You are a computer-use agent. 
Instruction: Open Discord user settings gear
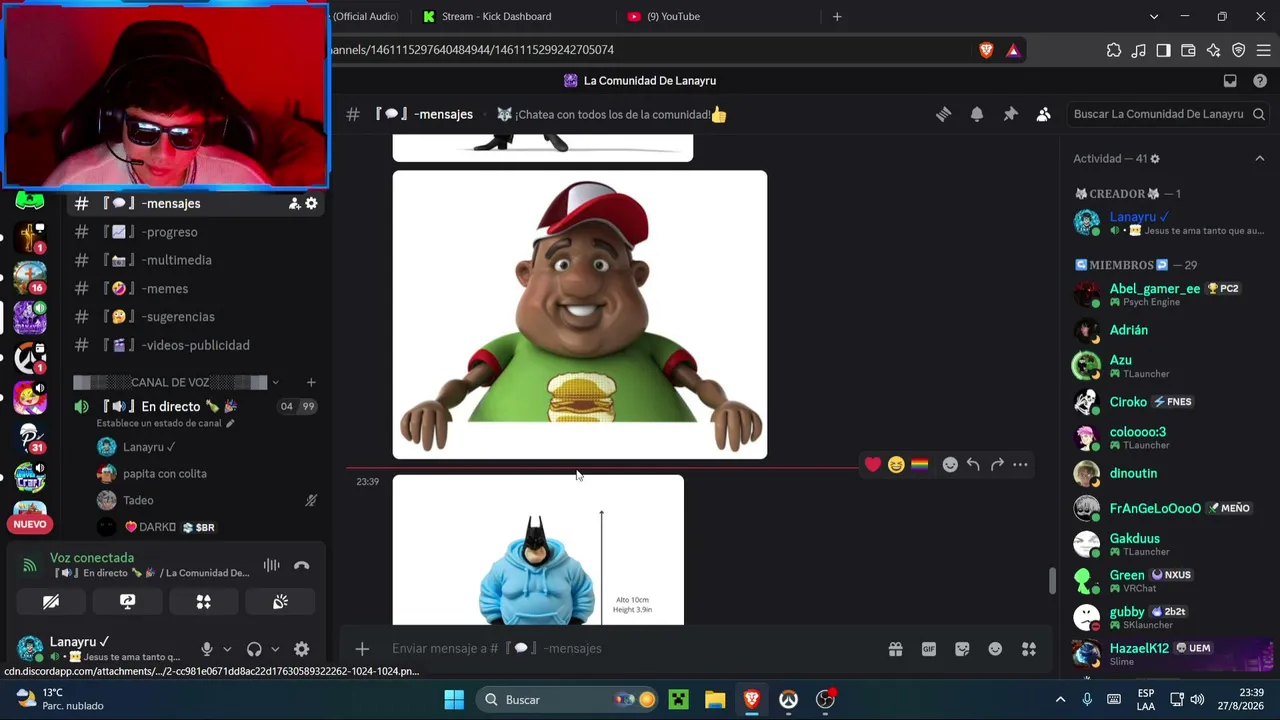tap(301, 649)
